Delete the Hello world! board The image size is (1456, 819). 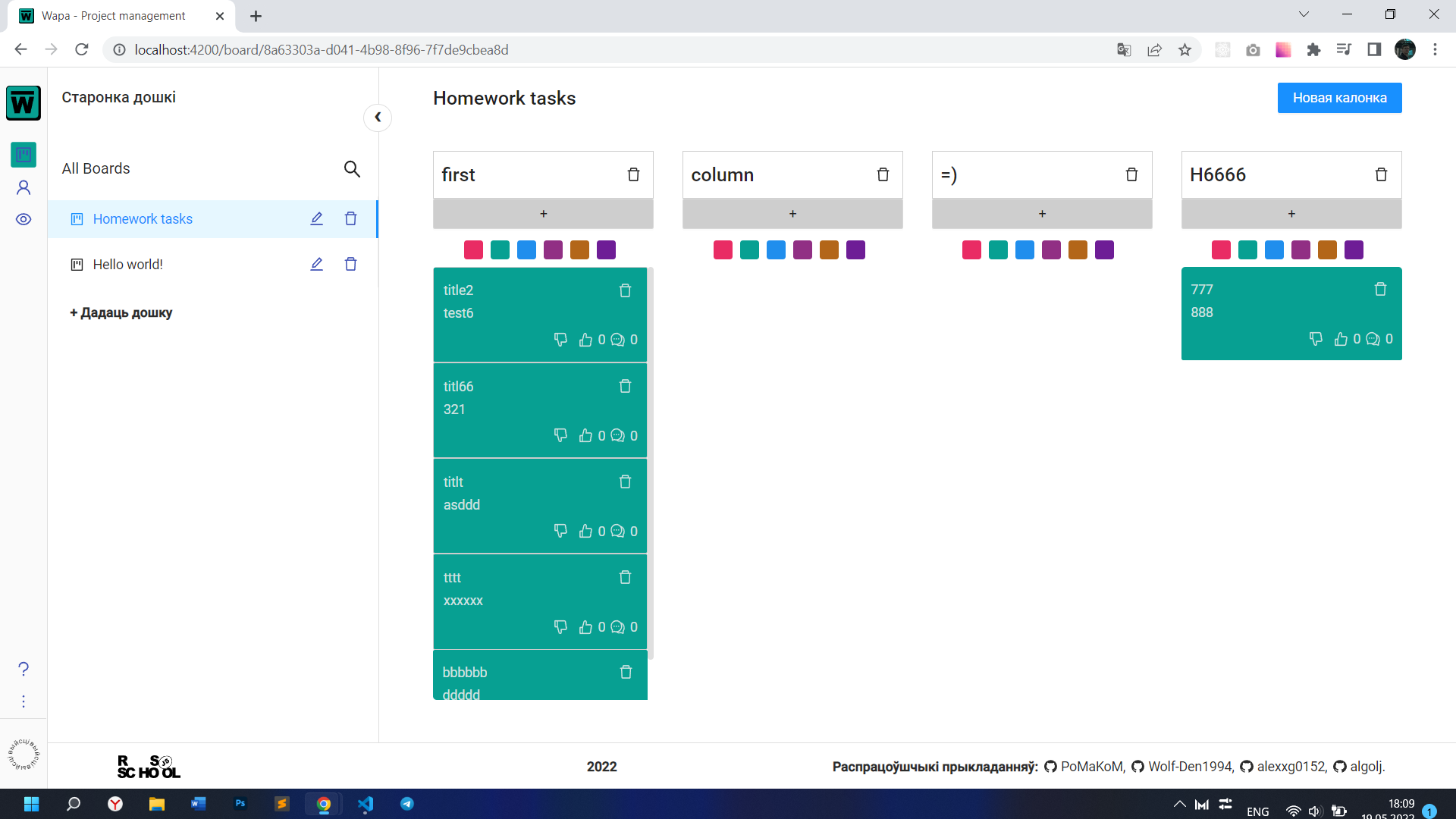pos(350,265)
